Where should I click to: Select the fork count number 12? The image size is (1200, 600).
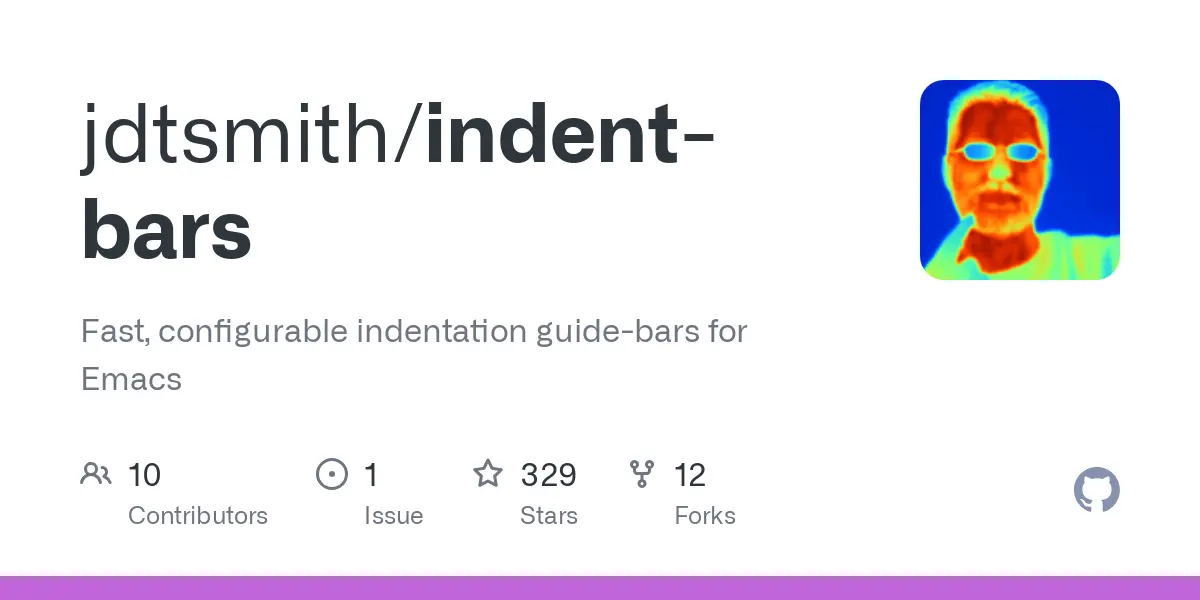tap(690, 475)
